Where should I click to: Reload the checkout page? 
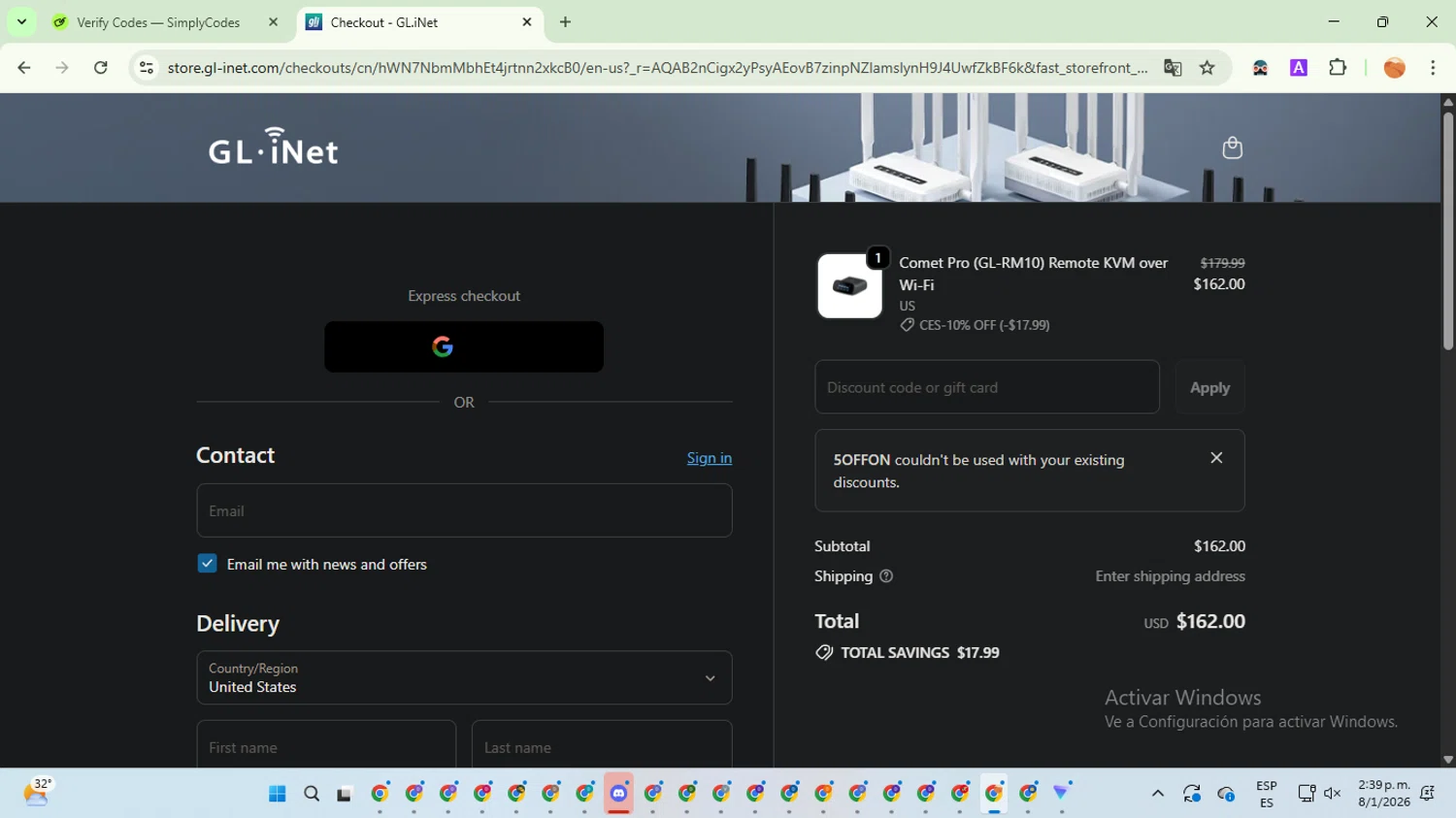[101, 68]
